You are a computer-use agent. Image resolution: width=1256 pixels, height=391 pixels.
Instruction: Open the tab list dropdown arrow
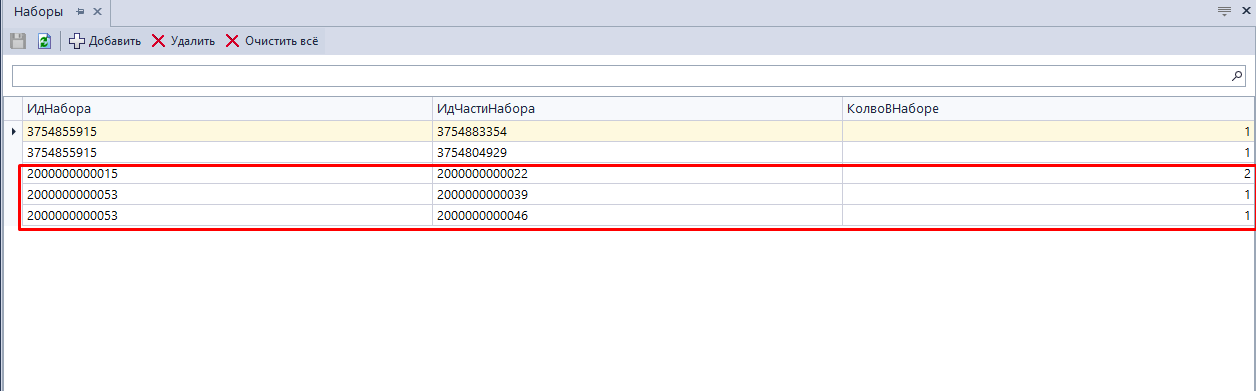pyautogui.click(x=1223, y=11)
